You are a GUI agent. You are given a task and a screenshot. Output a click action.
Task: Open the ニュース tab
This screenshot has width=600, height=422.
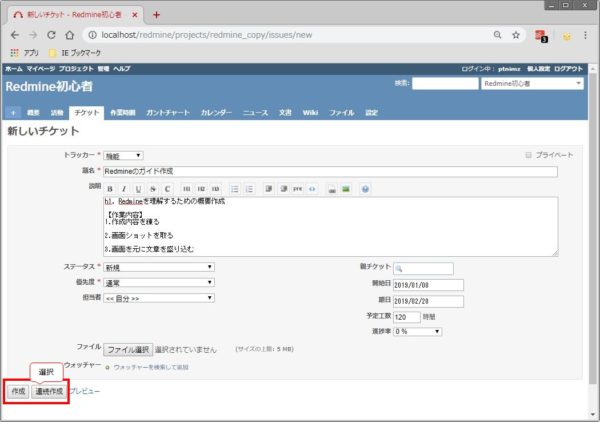pos(255,113)
